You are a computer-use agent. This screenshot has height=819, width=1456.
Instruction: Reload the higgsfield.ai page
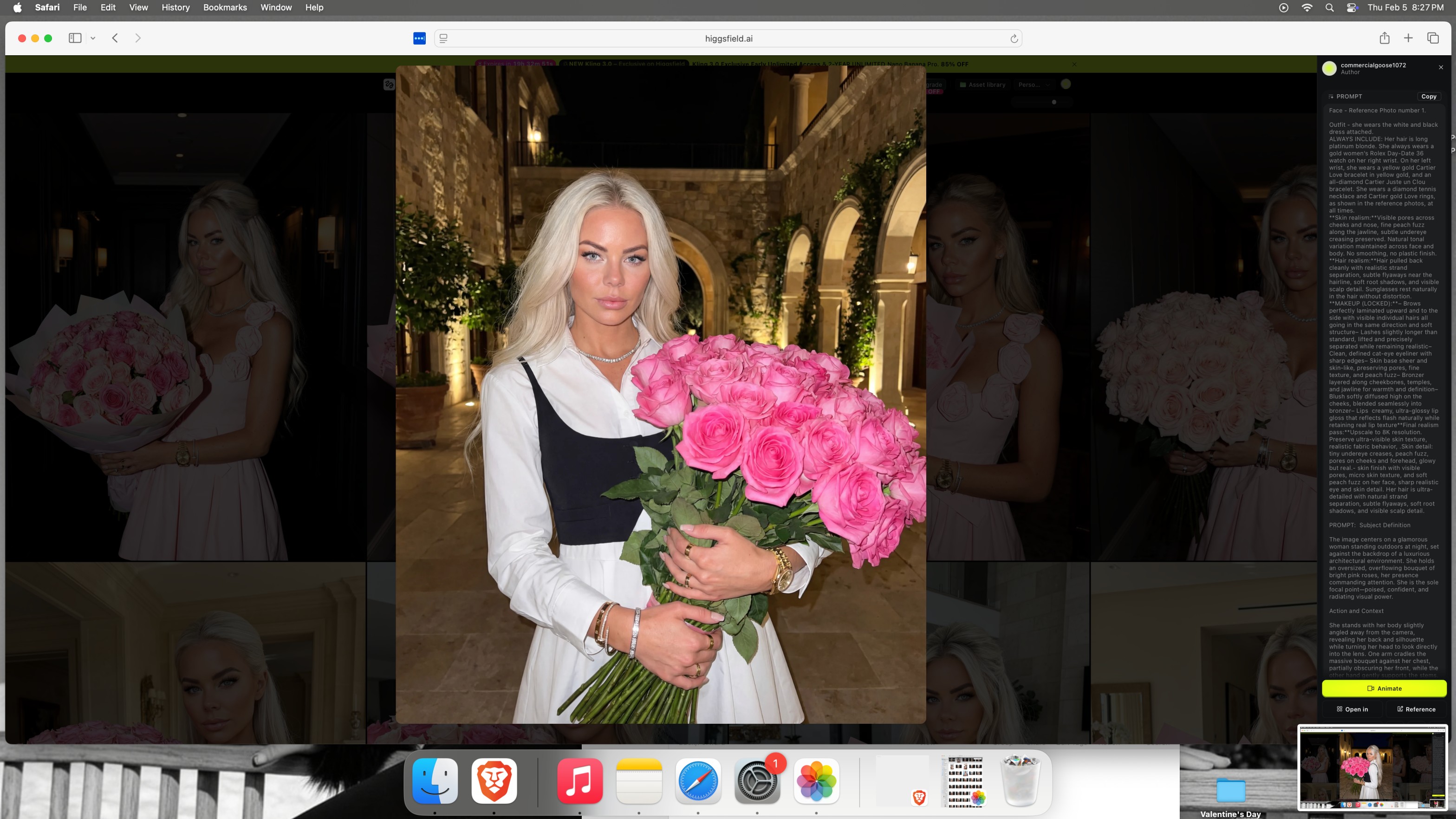(x=1014, y=39)
